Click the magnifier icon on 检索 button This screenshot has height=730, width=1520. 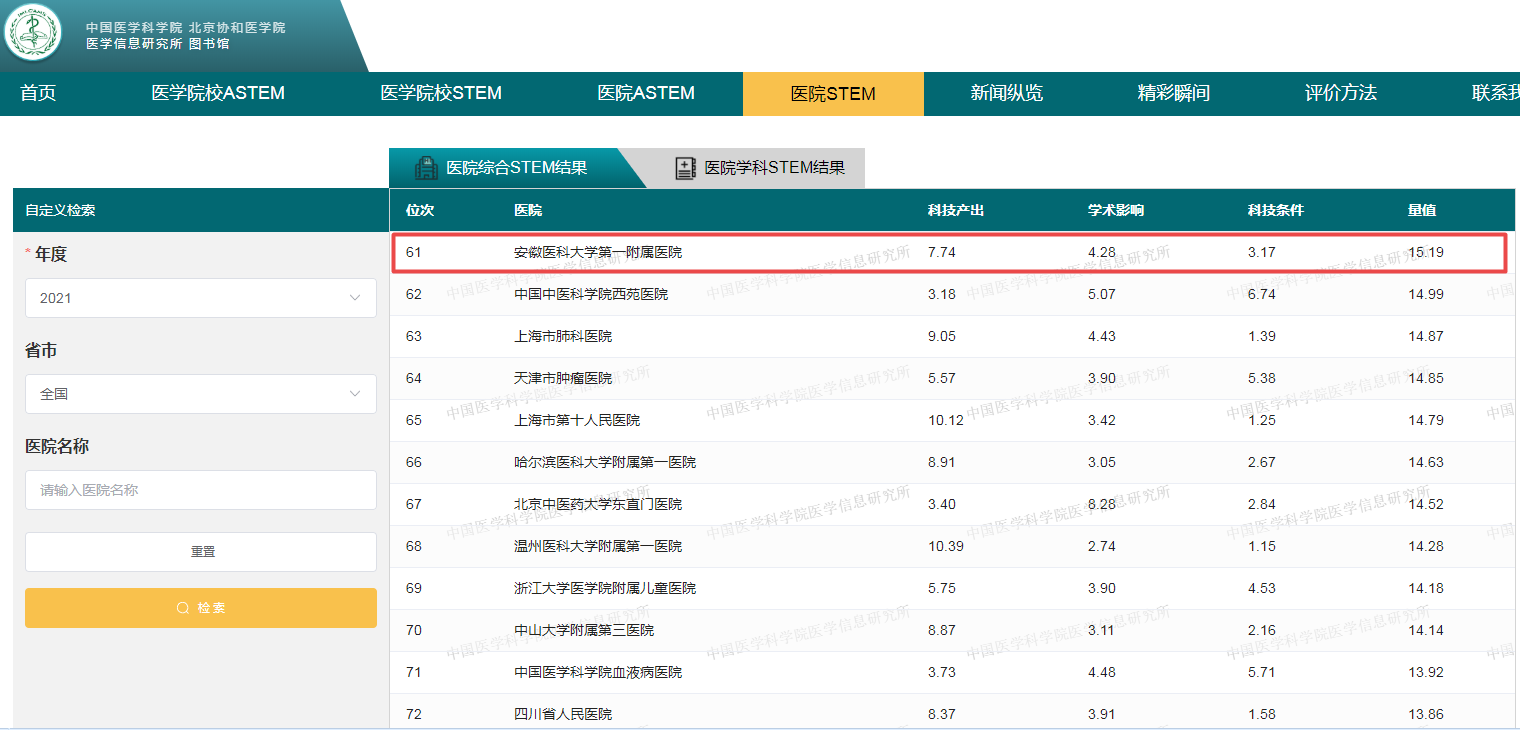182,608
